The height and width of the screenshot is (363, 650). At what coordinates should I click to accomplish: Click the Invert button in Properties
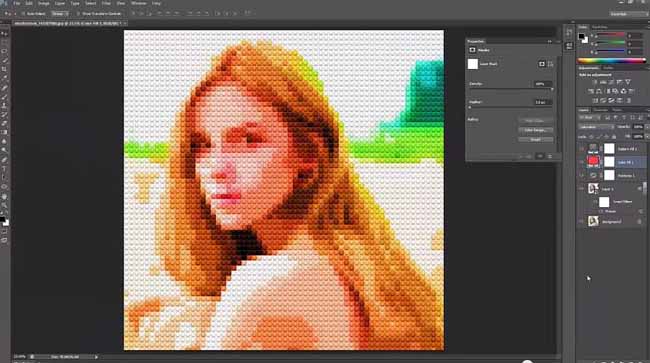point(535,140)
